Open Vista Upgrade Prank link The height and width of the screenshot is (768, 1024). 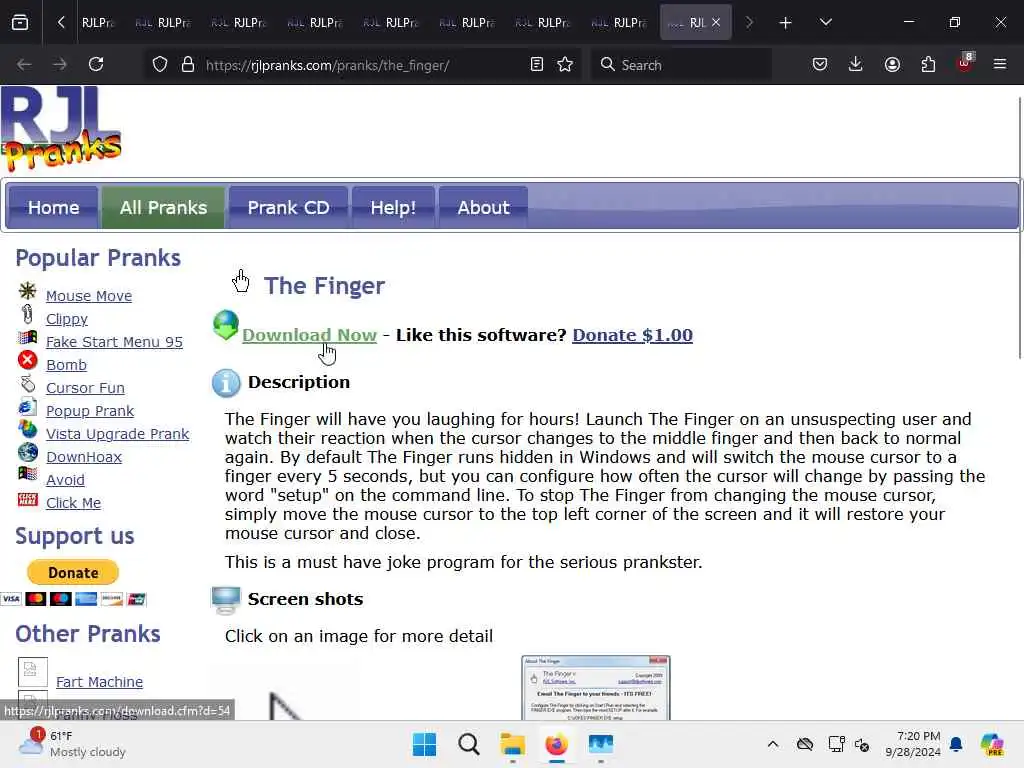coord(118,434)
